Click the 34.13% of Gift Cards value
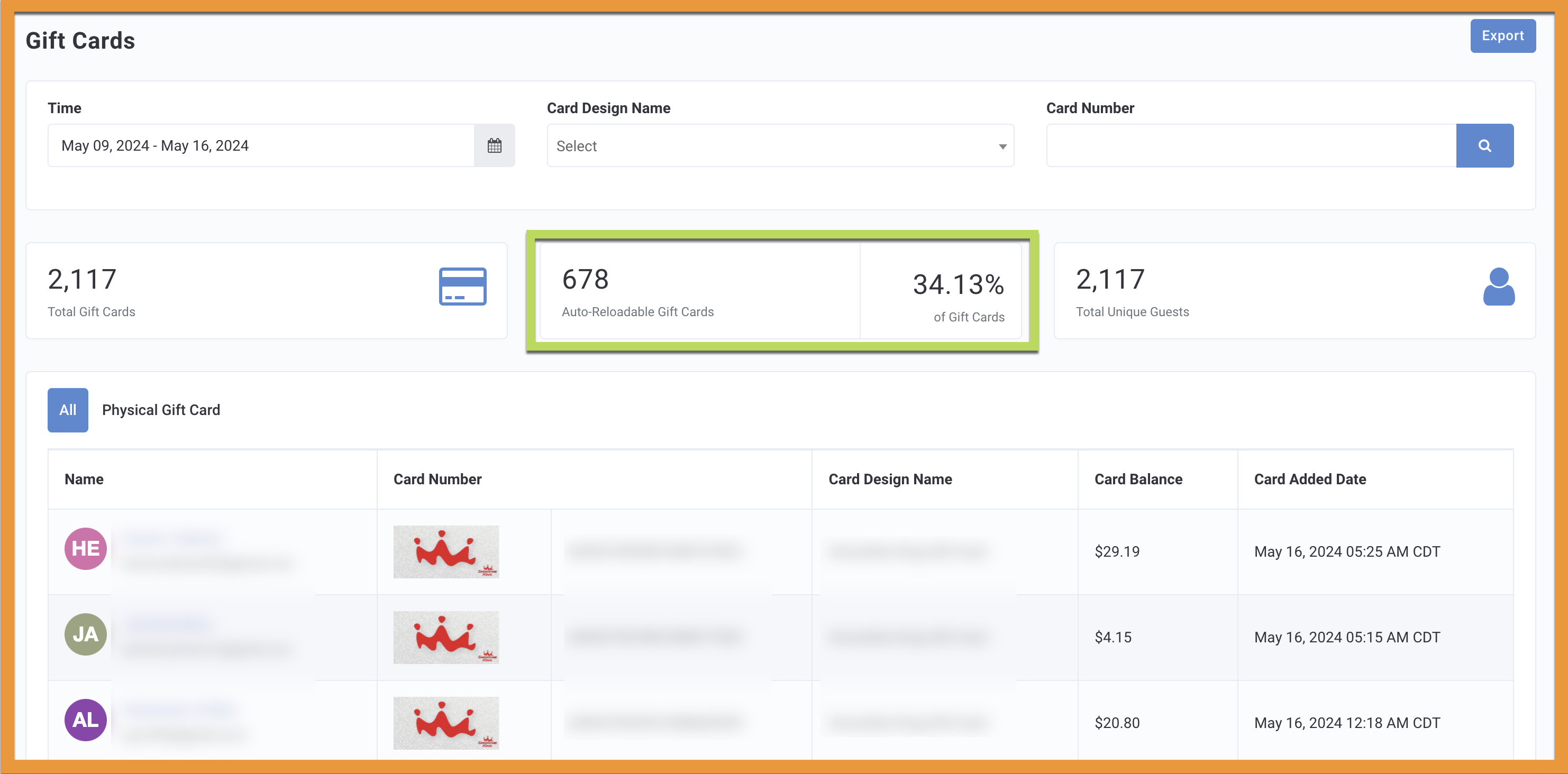Image resolution: width=1568 pixels, height=774 pixels. click(x=958, y=285)
